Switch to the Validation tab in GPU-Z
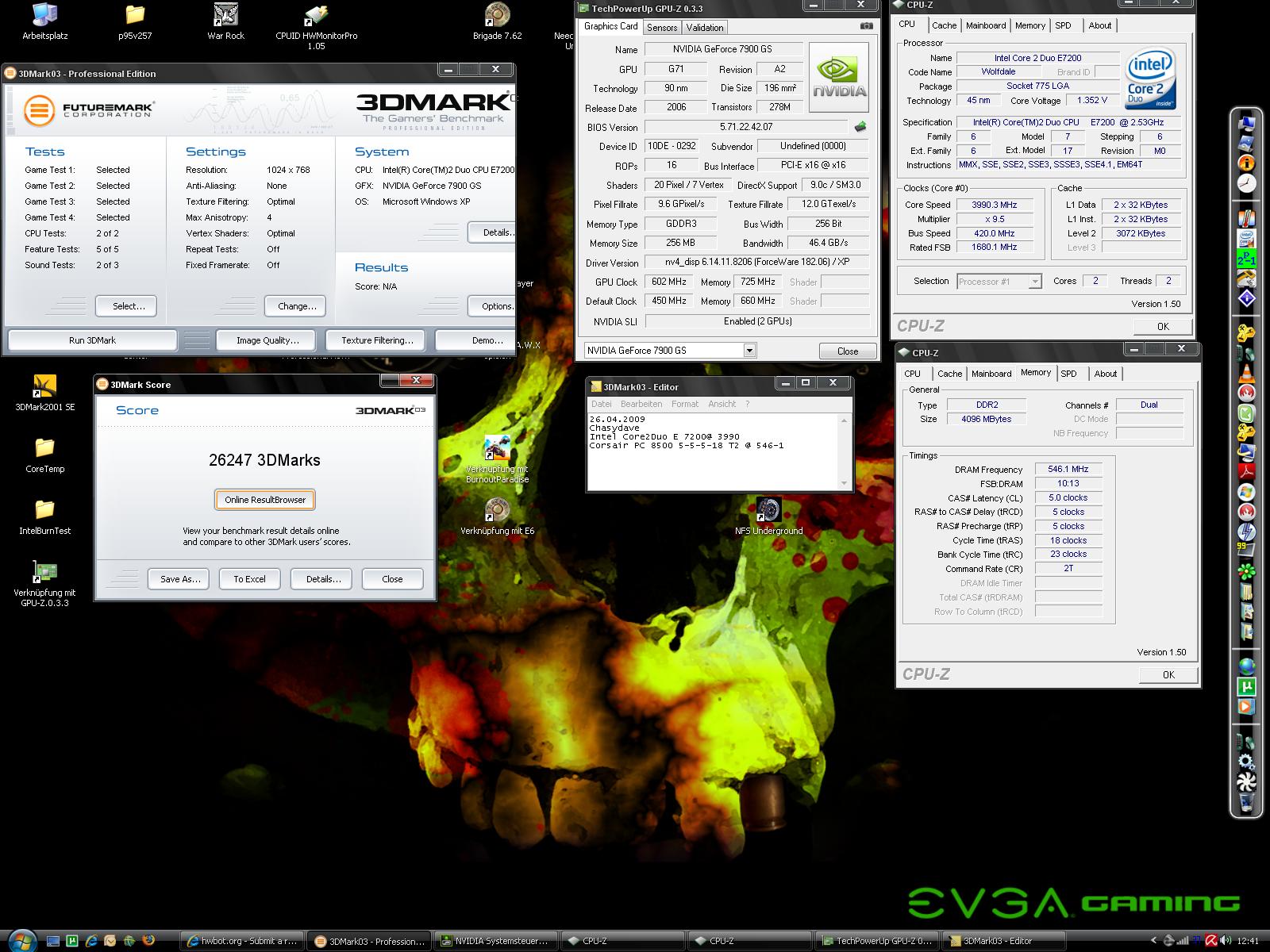The height and width of the screenshot is (952, 1270). coord(705,27)
